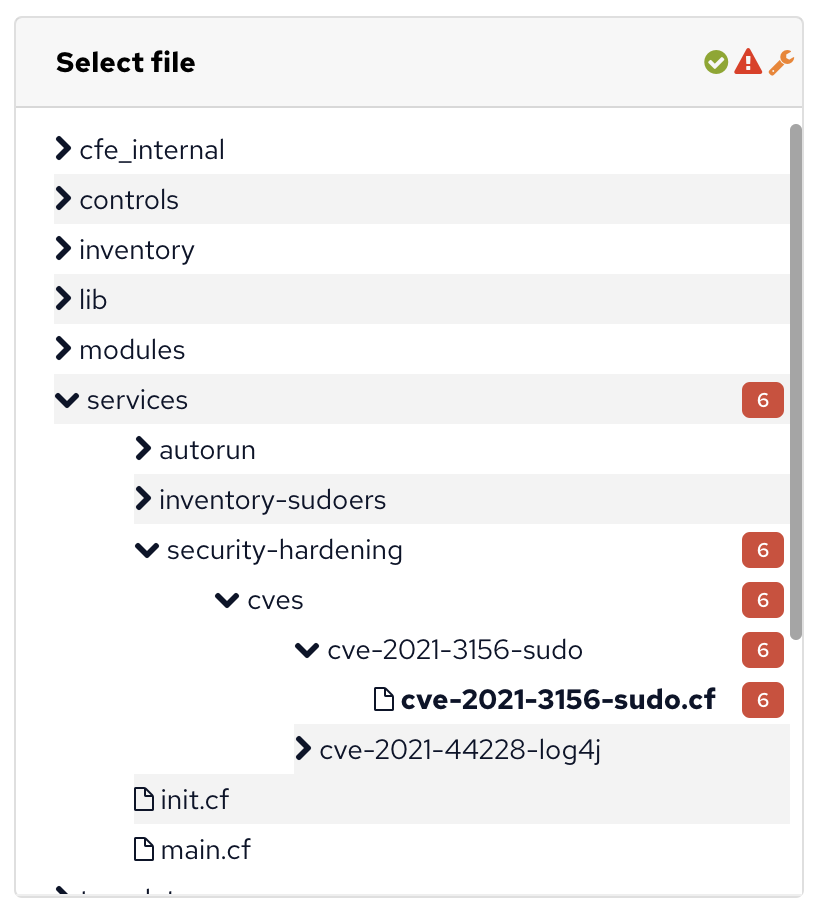Collapse the cves folder chevron
The image size is (820, 918).
click(x=227, y=600)
